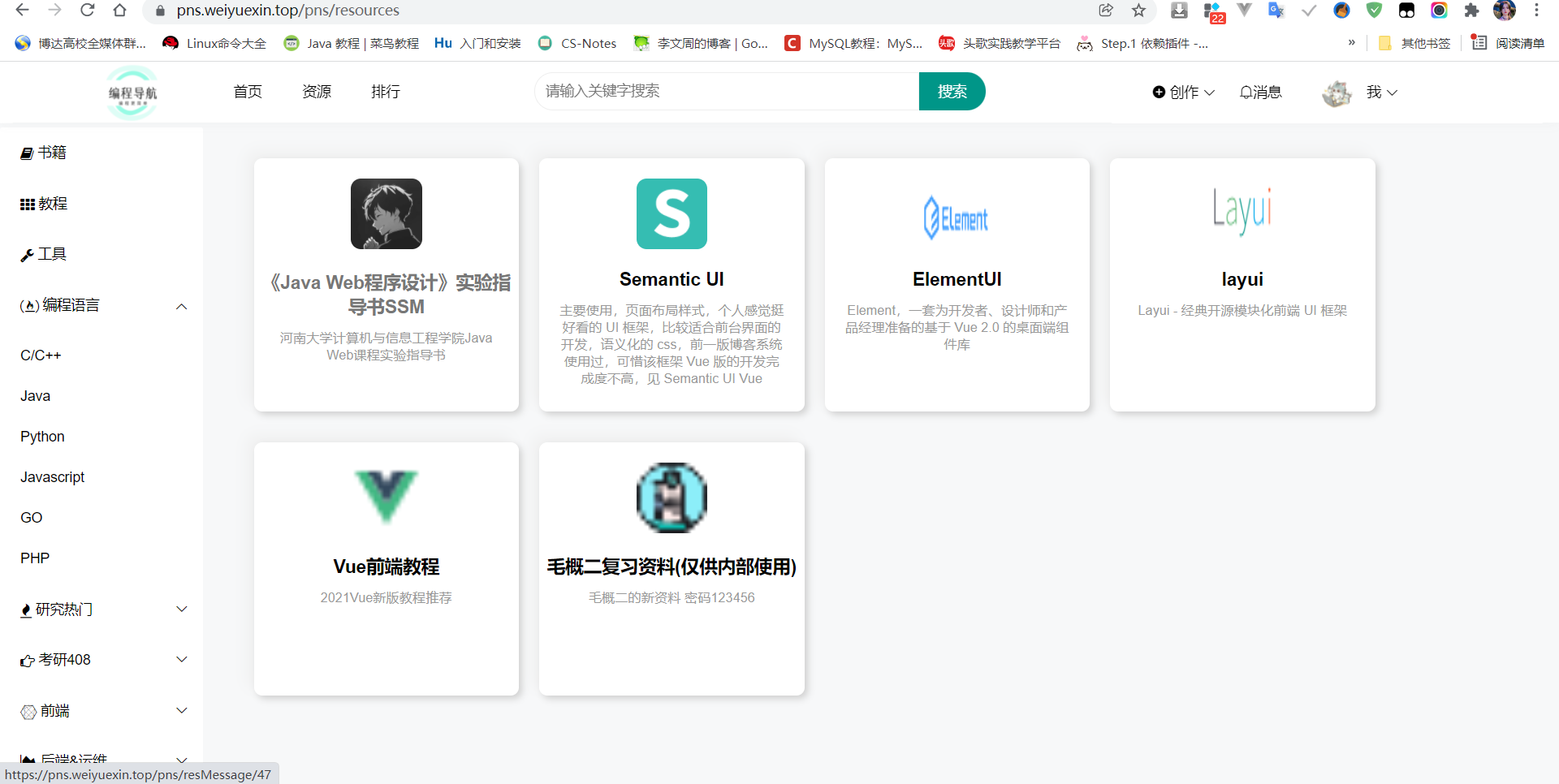This screenshot has width=1559, height=784.
Task: Open the layui card title
Action: click(1242, 279)
